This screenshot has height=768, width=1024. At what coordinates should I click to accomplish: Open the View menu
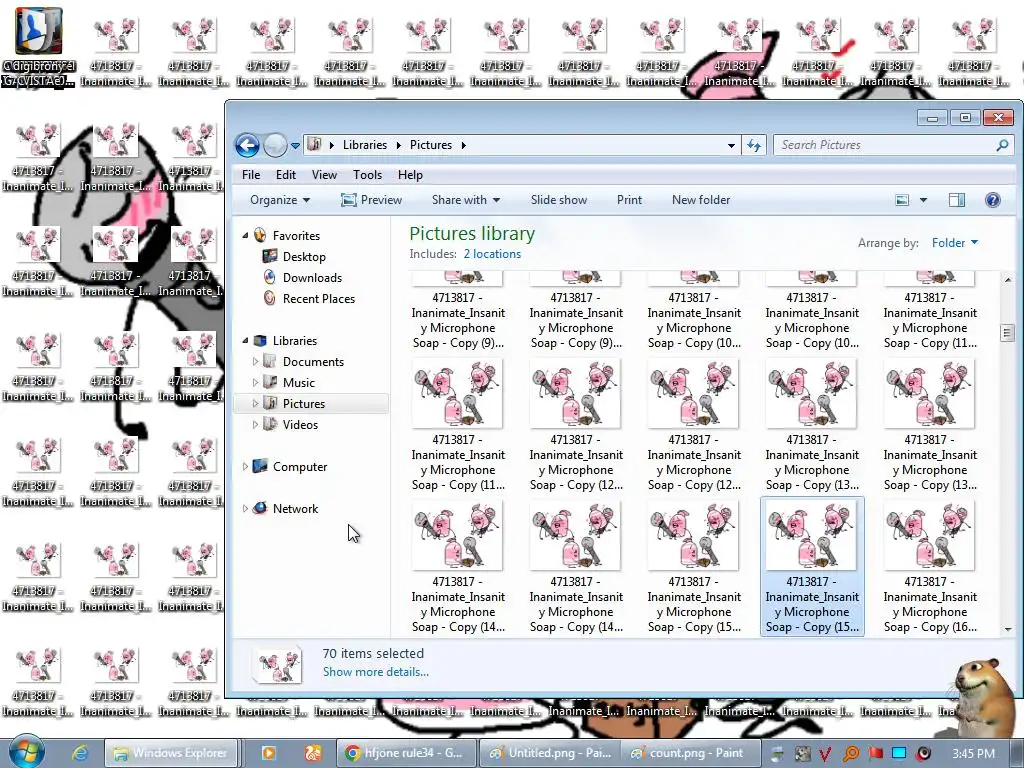(x=324, y=175)
